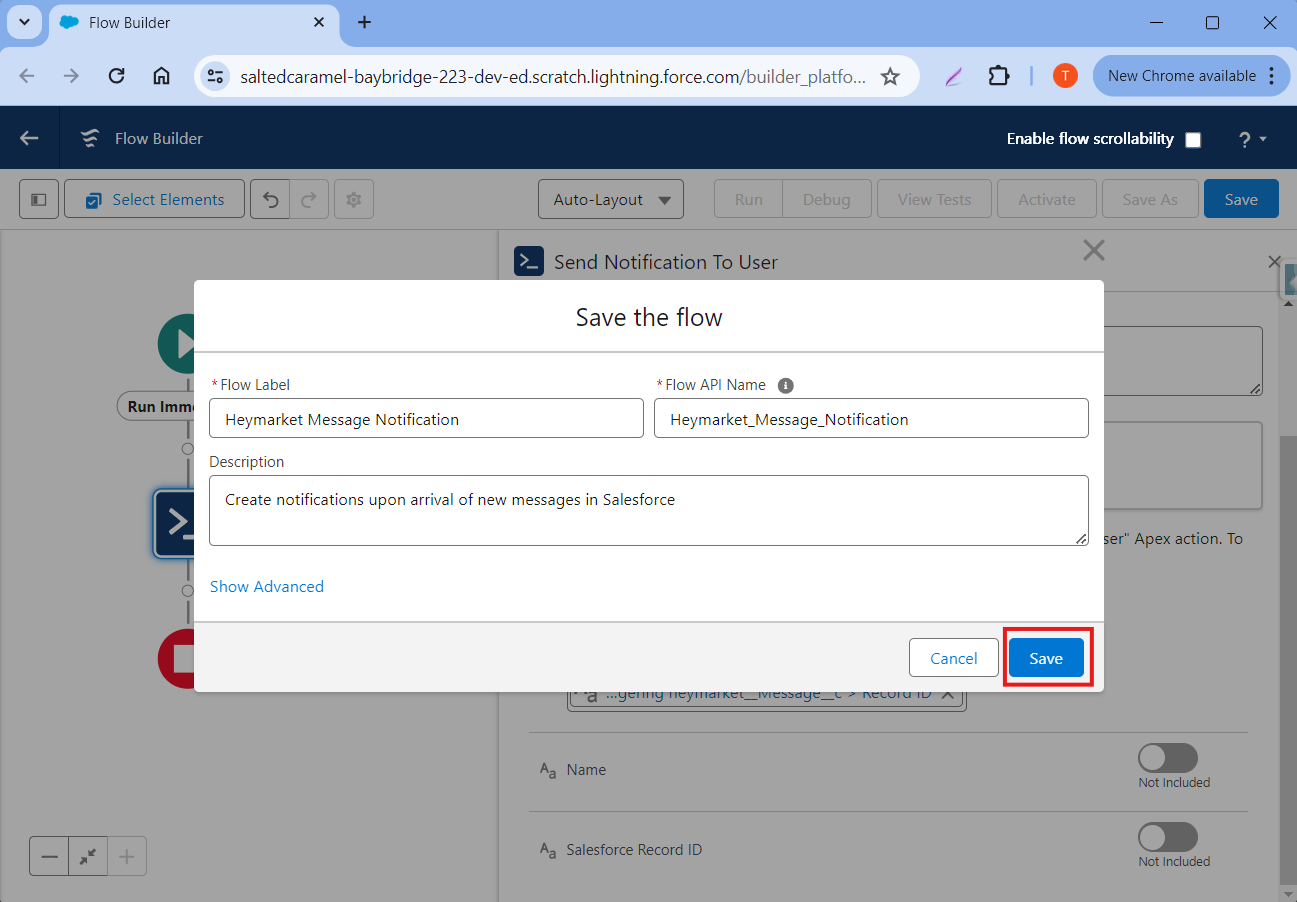The image size is (1297, 902).
Task: Select the Apex action node on canvas
Action: (x=174, y=522)
